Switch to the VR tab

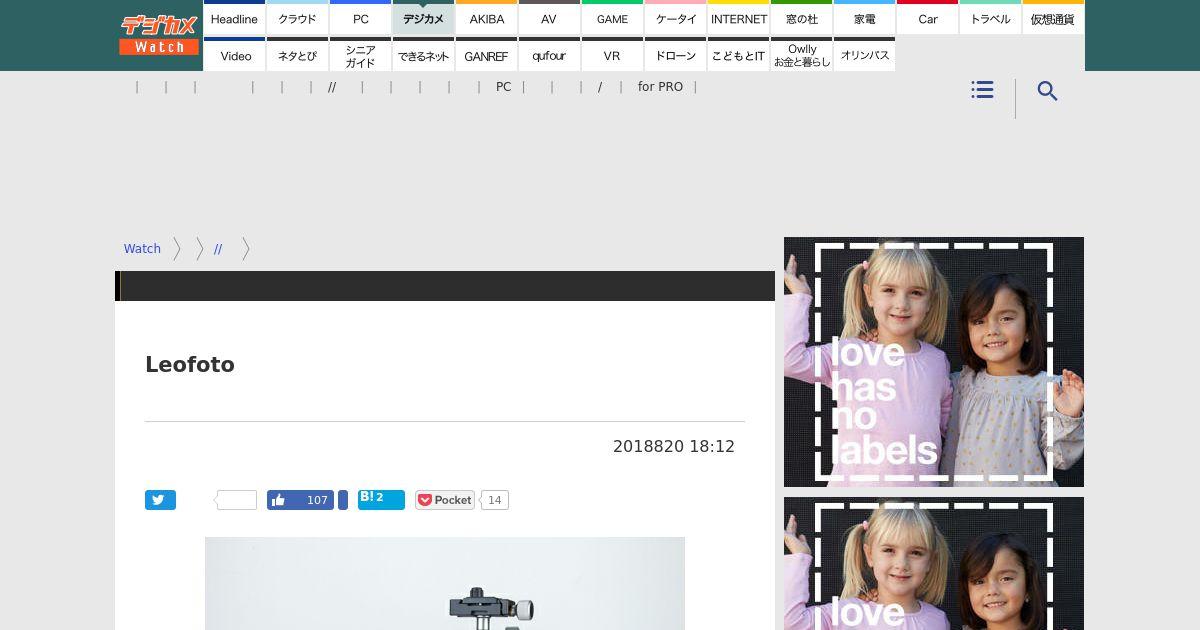612,55
